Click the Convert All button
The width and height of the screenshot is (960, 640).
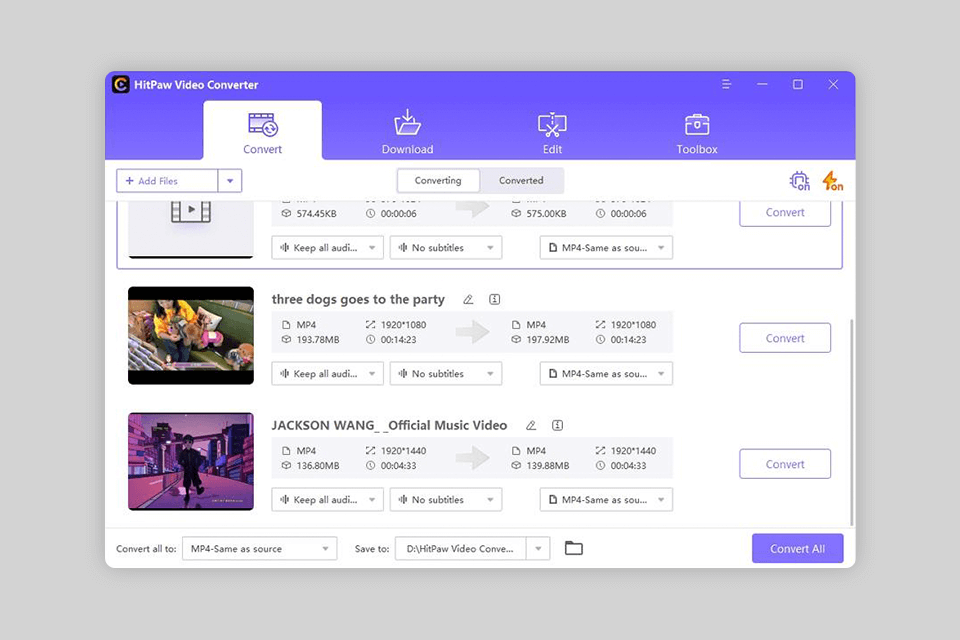pyautogui.click(x=797, y=548)
